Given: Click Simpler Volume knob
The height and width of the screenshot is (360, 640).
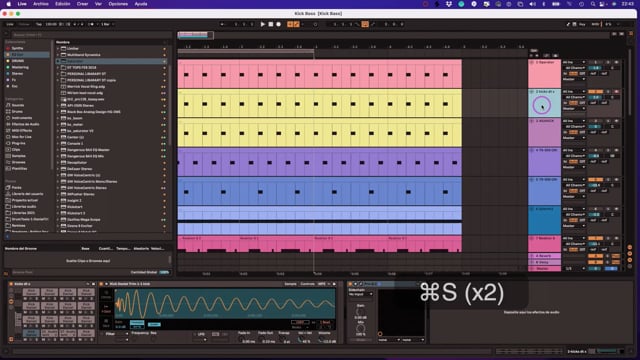Looking at the screenshot, I should click(x=321, y=338).
